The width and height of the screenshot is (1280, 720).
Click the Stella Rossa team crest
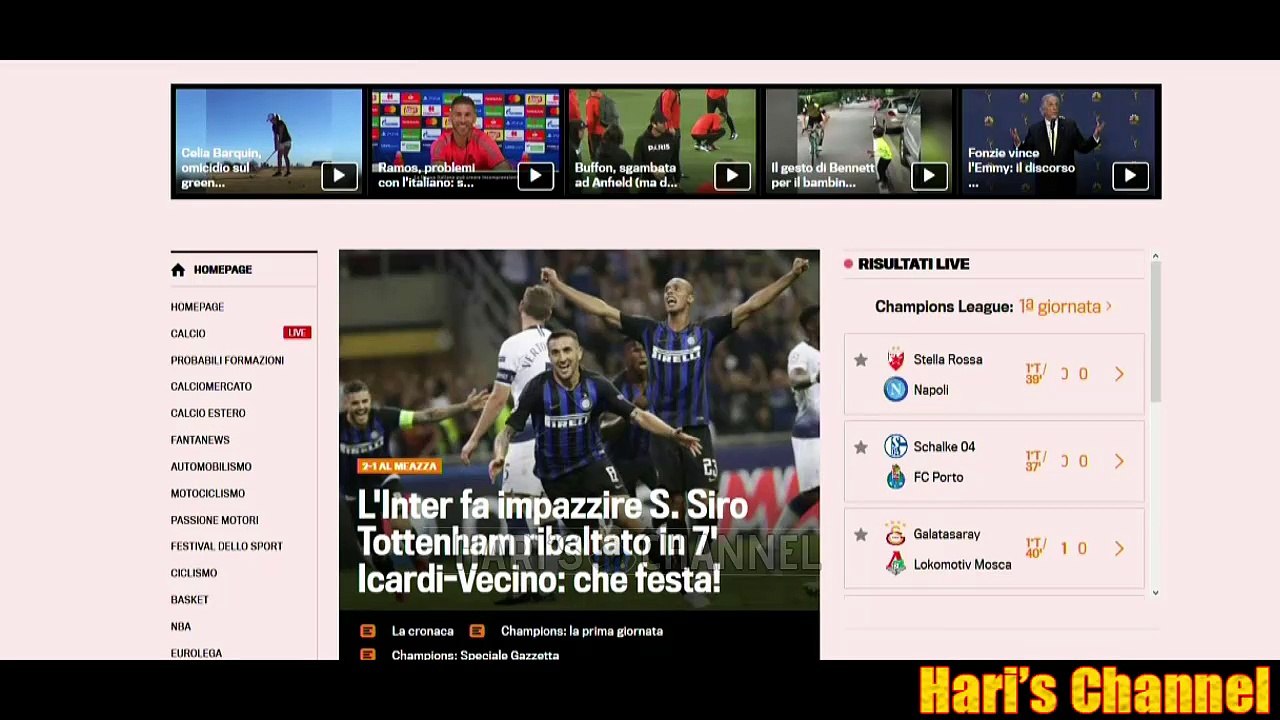(896, 360)
